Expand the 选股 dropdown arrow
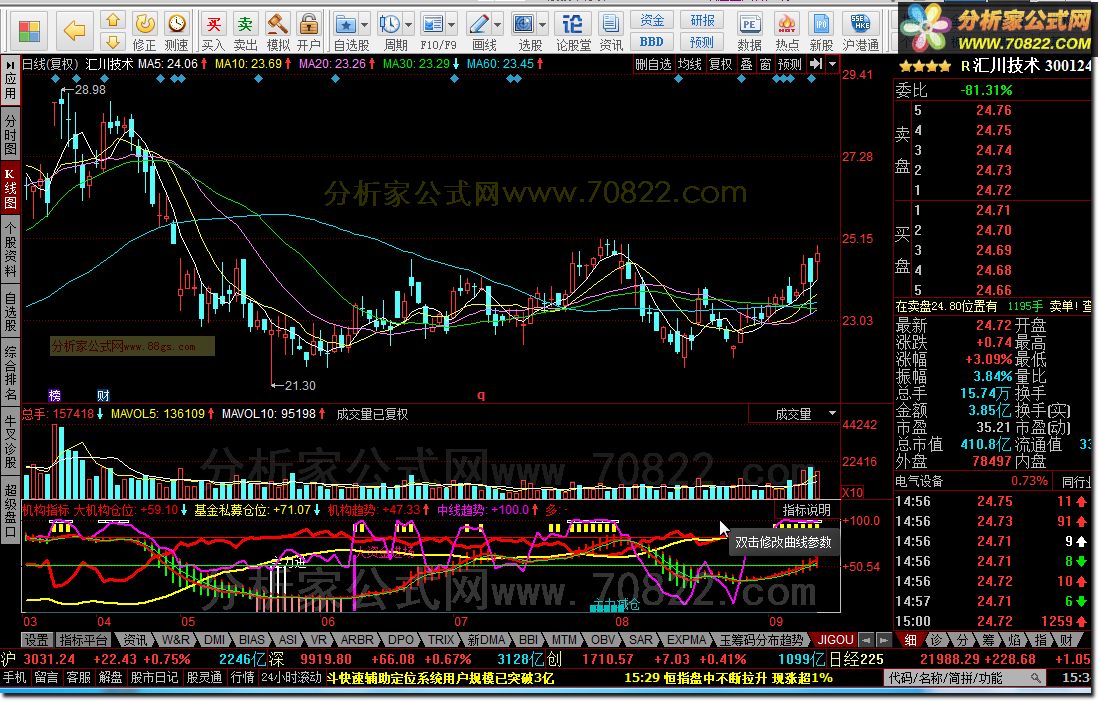This screenshot has height=702, width=1100. pyautogui.click(x=542, y=25)
